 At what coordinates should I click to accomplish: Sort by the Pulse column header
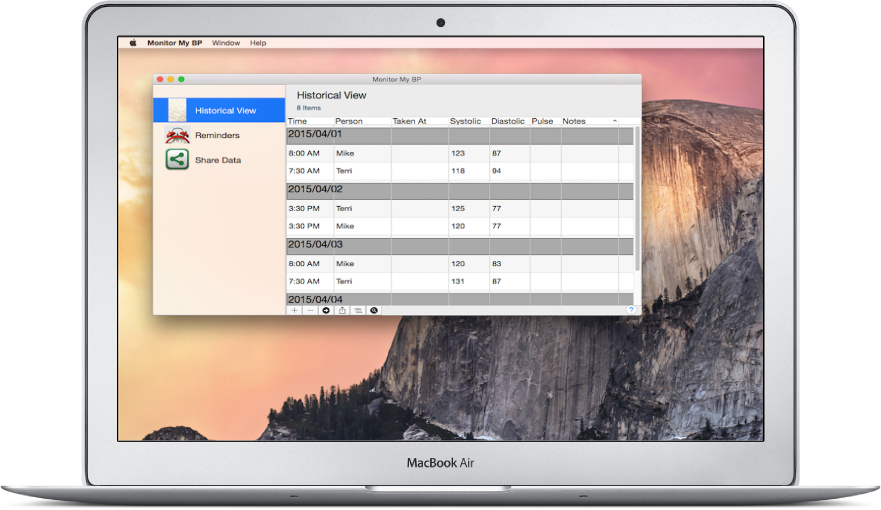(545, 121)
